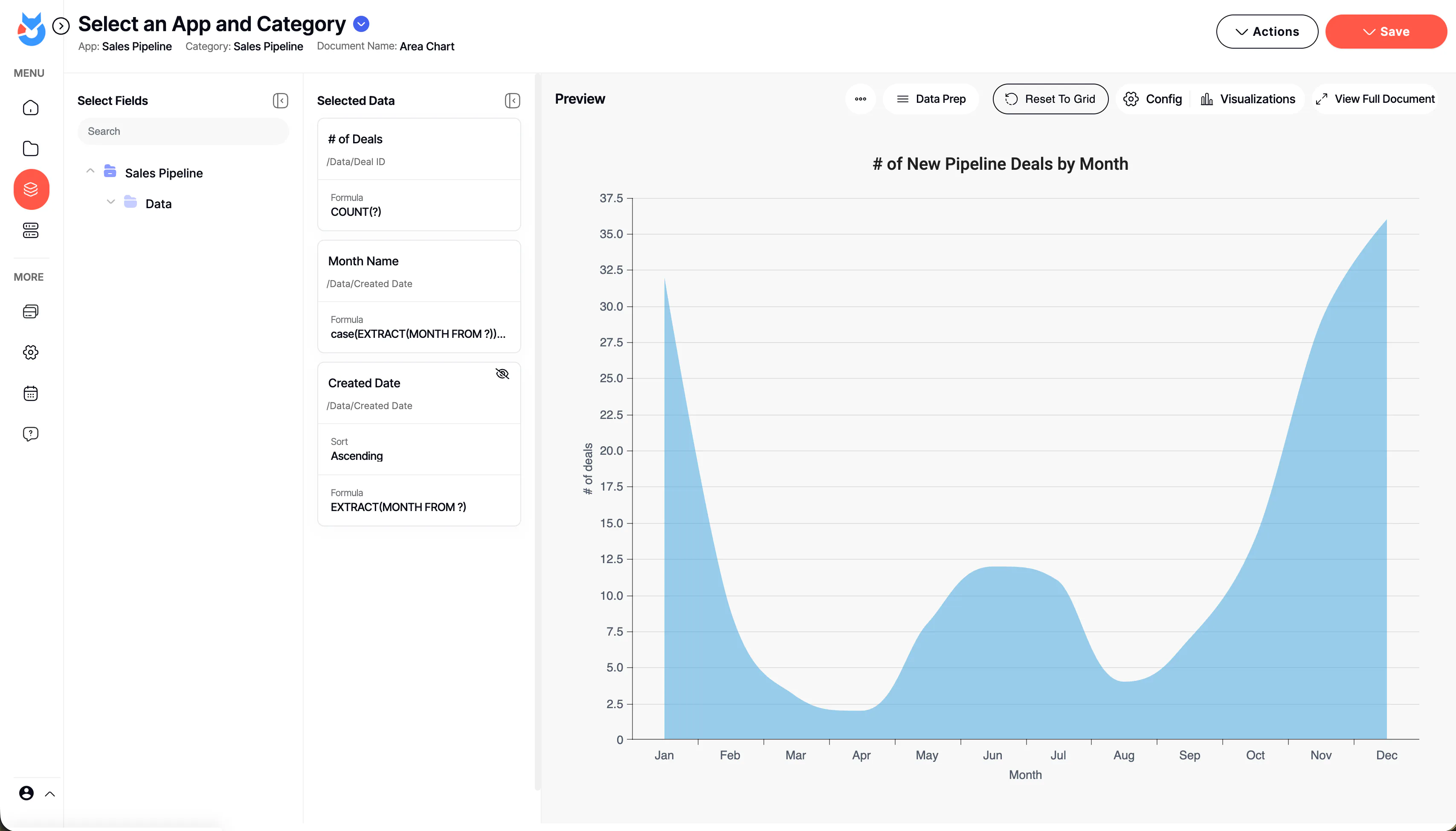Open the blue dropdown beside the page title
Viewport: 1456px width, 831px height.
click(361, 24)
